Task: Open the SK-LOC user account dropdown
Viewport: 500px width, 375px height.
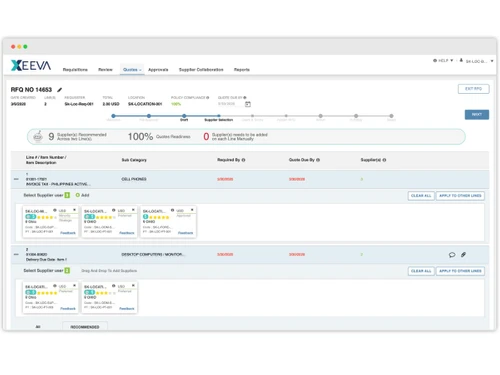Action: coord(477,61)
